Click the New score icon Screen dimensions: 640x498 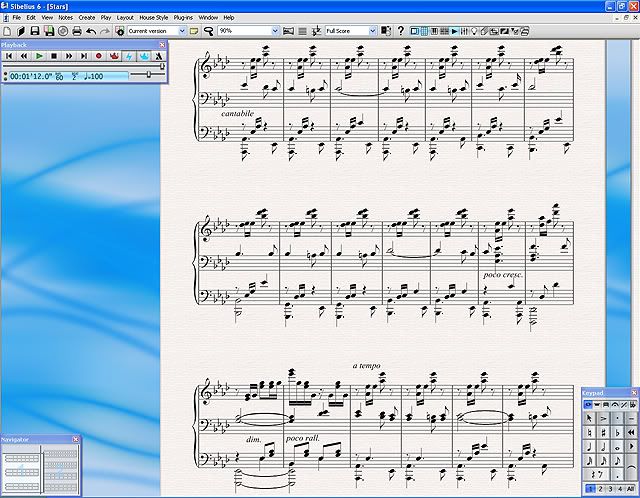7,31
